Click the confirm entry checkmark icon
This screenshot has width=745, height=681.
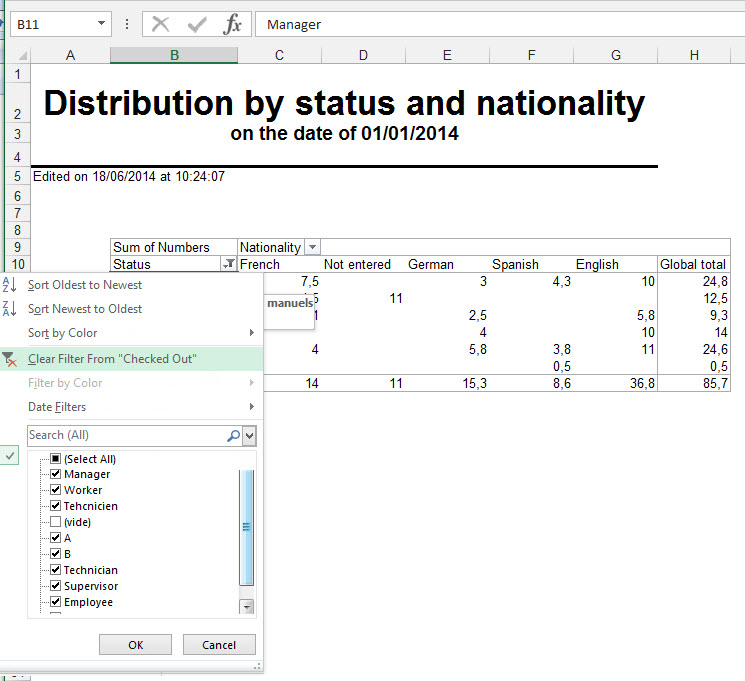(197, 25)
